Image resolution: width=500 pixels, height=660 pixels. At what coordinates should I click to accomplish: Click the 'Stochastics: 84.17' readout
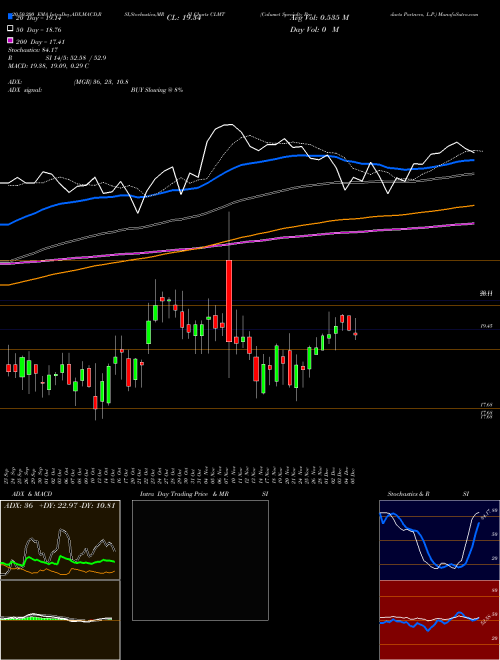[33, 50]
